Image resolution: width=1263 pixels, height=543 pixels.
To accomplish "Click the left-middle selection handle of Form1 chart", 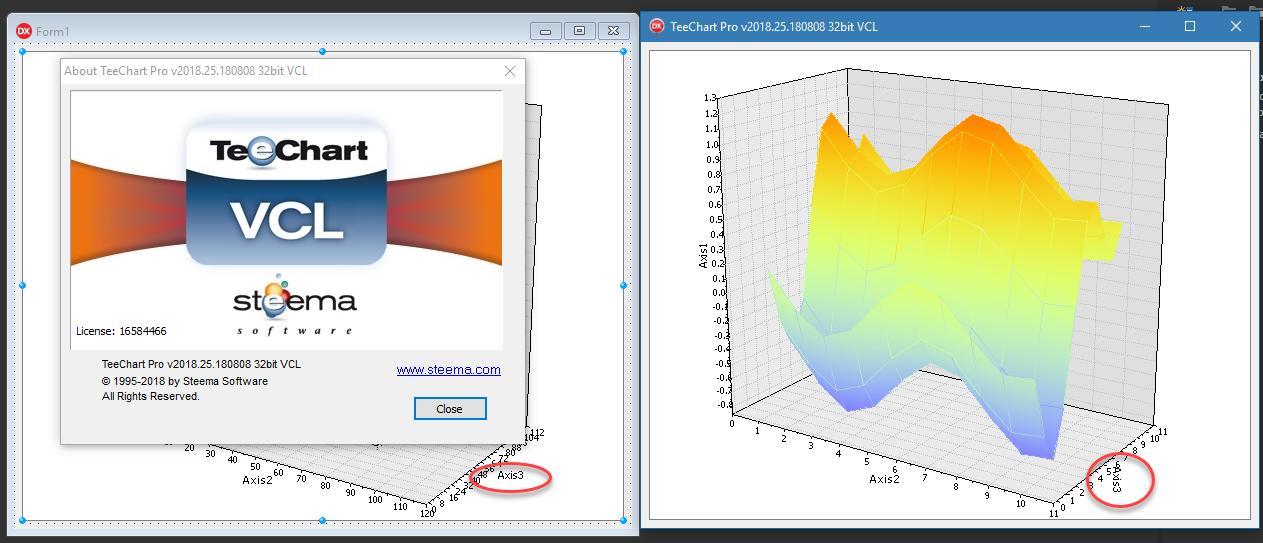I will click(x=22, y=286).
